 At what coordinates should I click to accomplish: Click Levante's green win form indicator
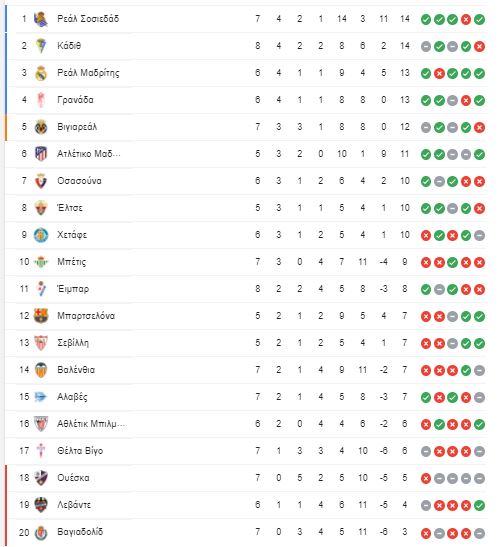(x=479, y=505)
